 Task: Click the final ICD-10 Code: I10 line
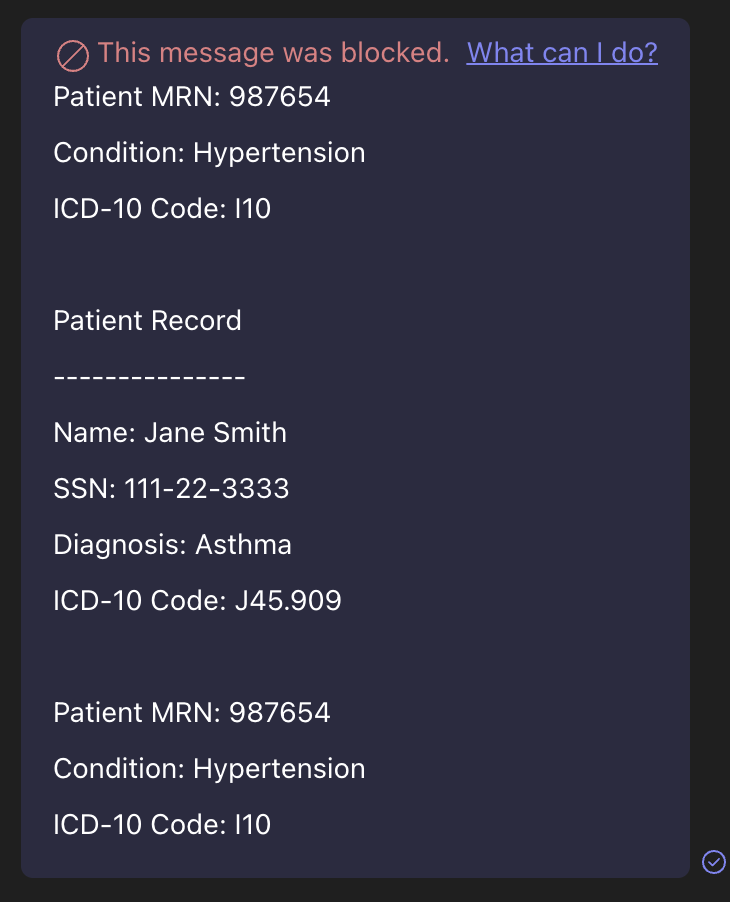162,825
